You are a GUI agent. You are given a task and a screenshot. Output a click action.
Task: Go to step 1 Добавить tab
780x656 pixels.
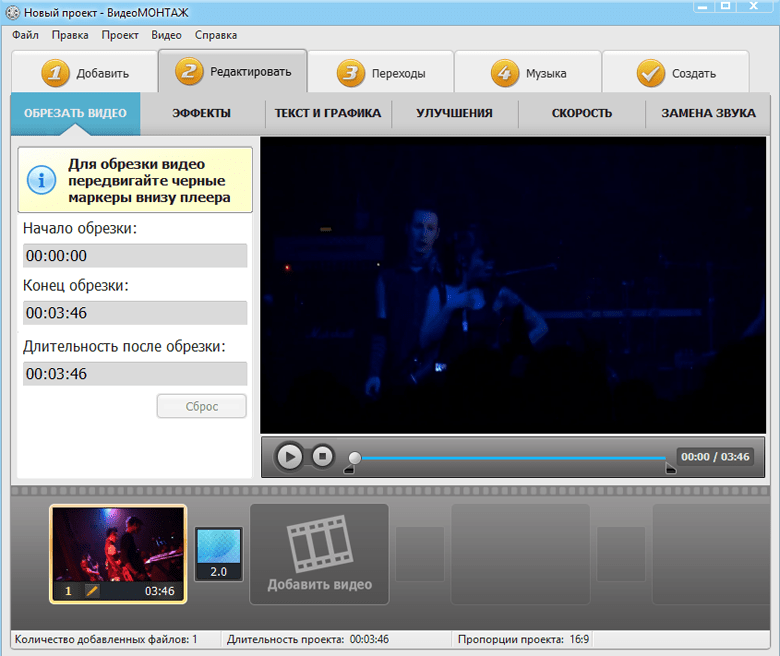85,73
